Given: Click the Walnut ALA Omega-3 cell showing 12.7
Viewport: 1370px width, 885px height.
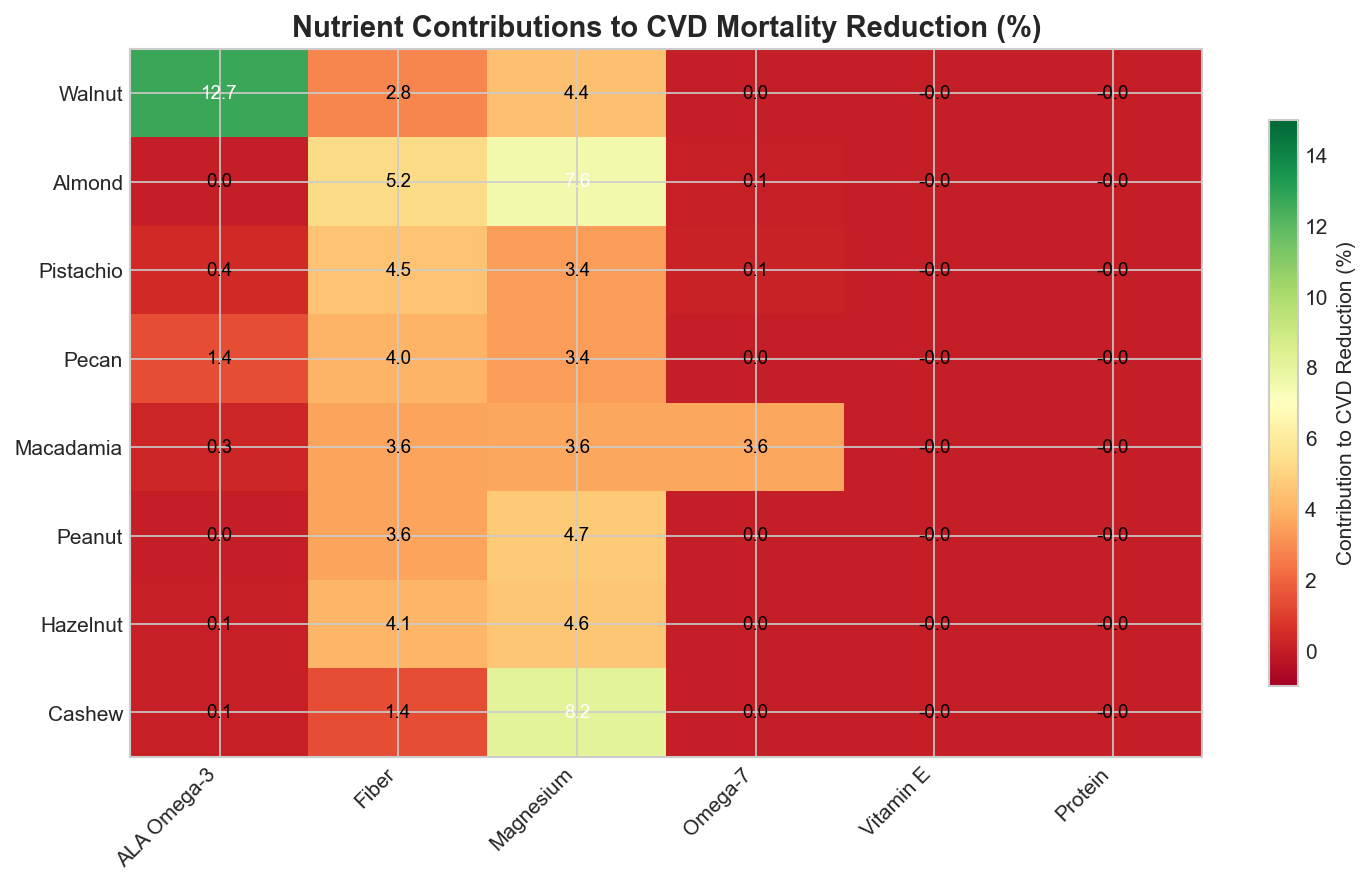Looking at the screenshot, I should [219, 94].
